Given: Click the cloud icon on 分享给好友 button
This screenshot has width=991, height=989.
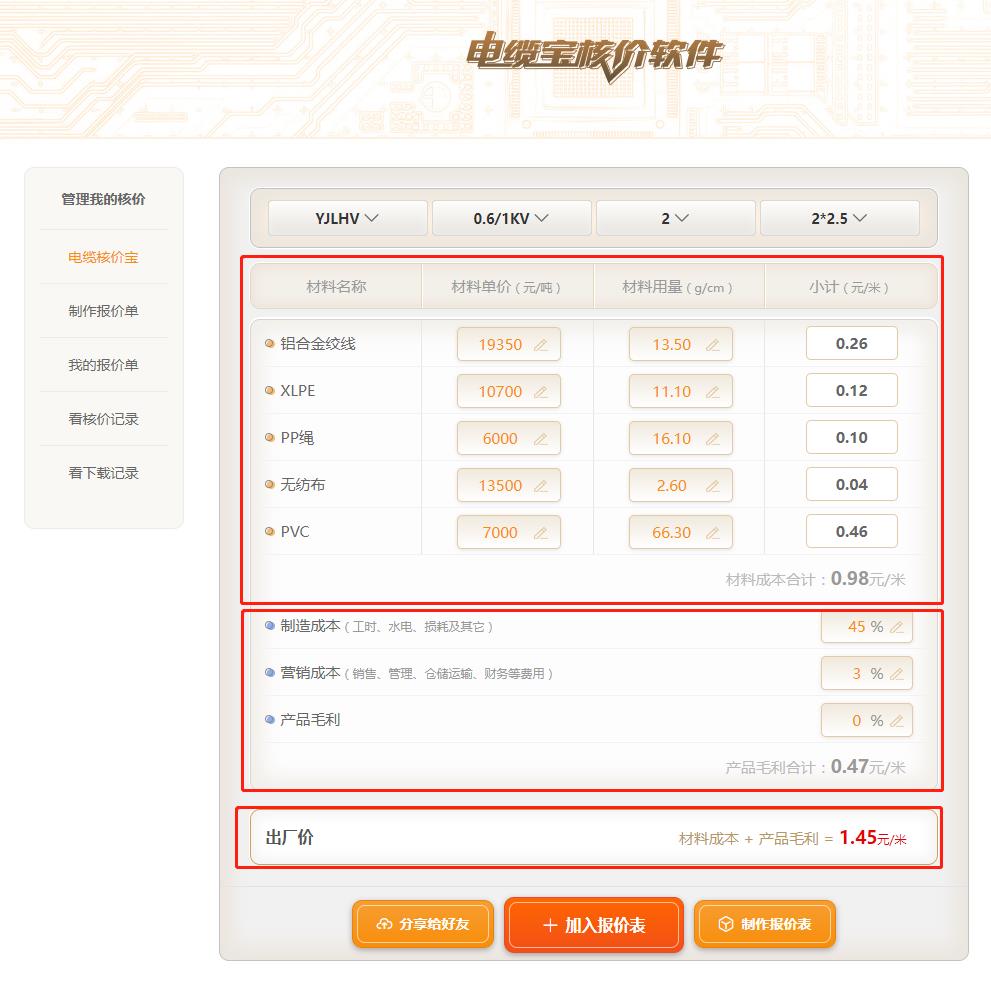Looking at the screenshot, I should (384, 924).
